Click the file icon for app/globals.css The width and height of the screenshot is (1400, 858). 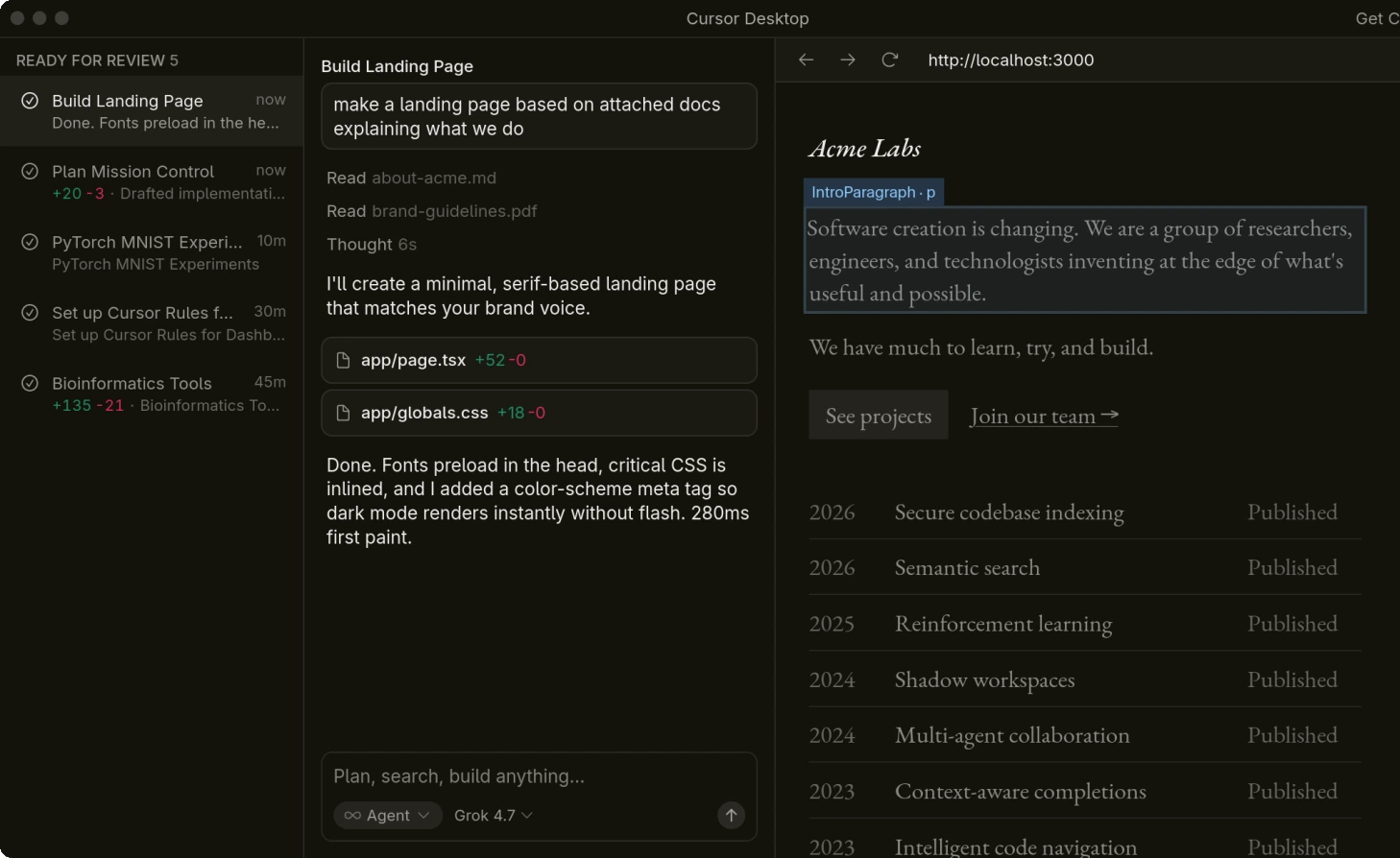pyautogui.click(x=343, y=413)
